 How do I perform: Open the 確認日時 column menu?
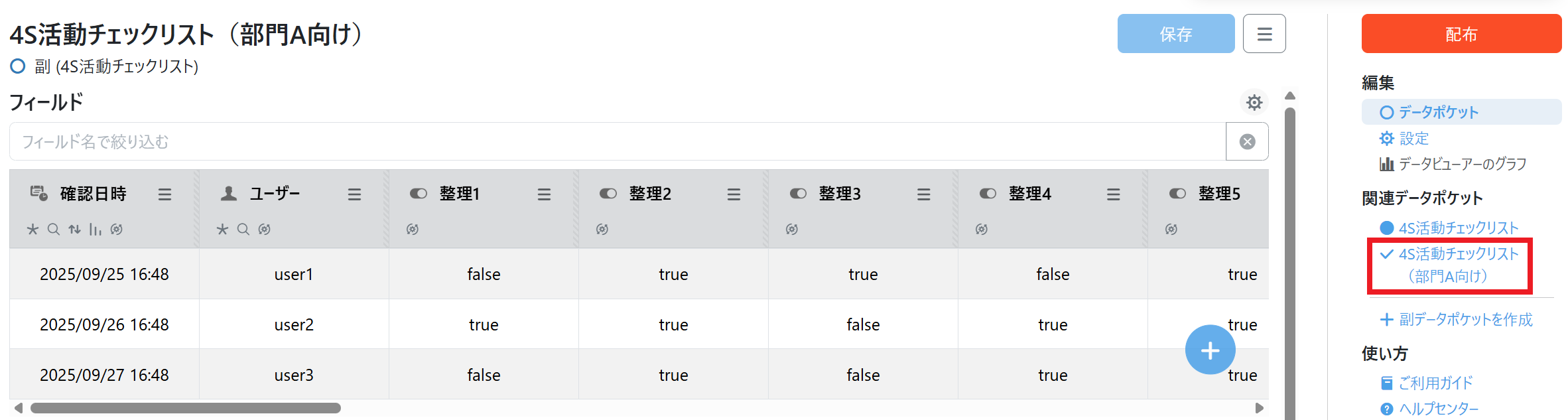pos(164,194)
